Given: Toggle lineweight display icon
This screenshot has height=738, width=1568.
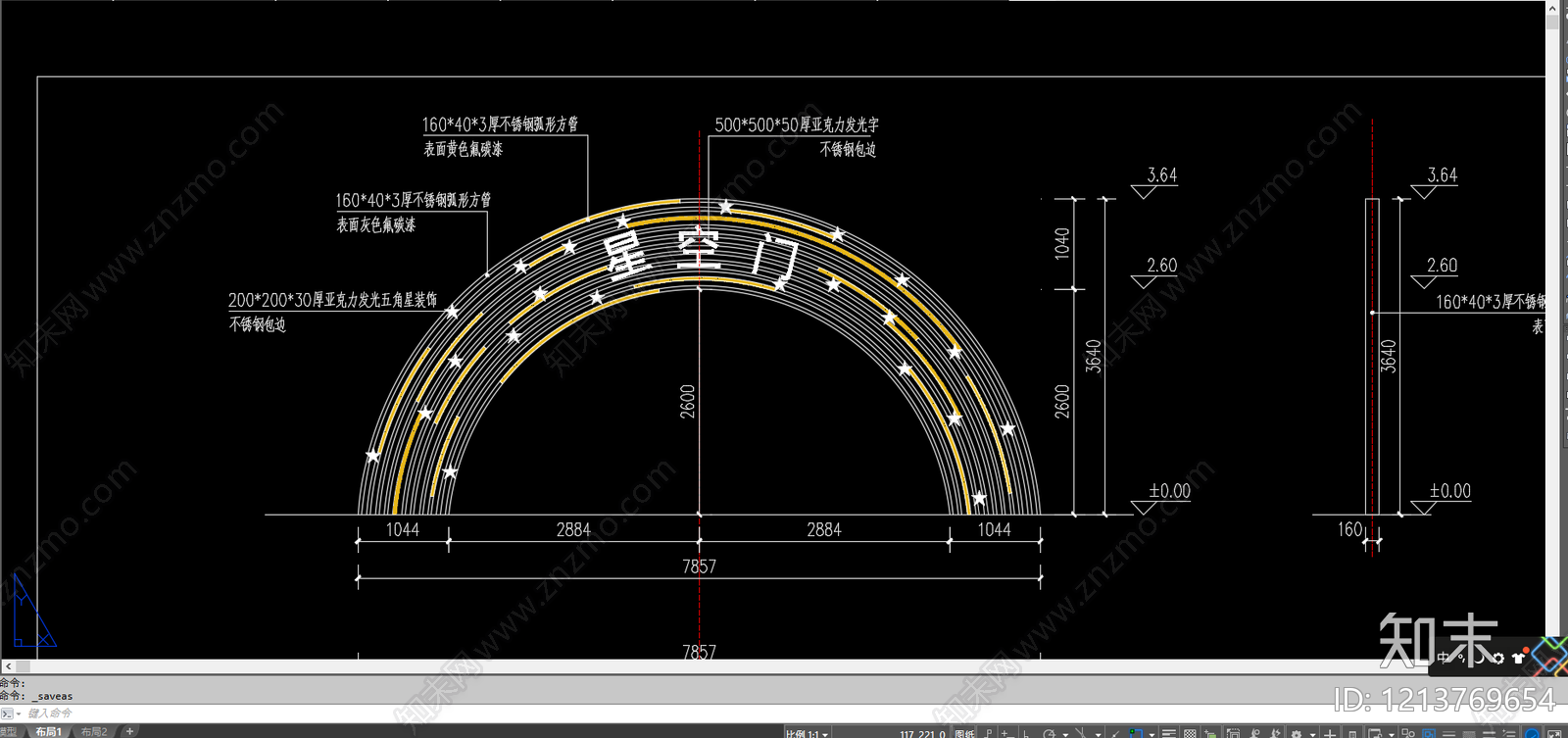Looking at the screenshot, I should tap(1169, 732).
